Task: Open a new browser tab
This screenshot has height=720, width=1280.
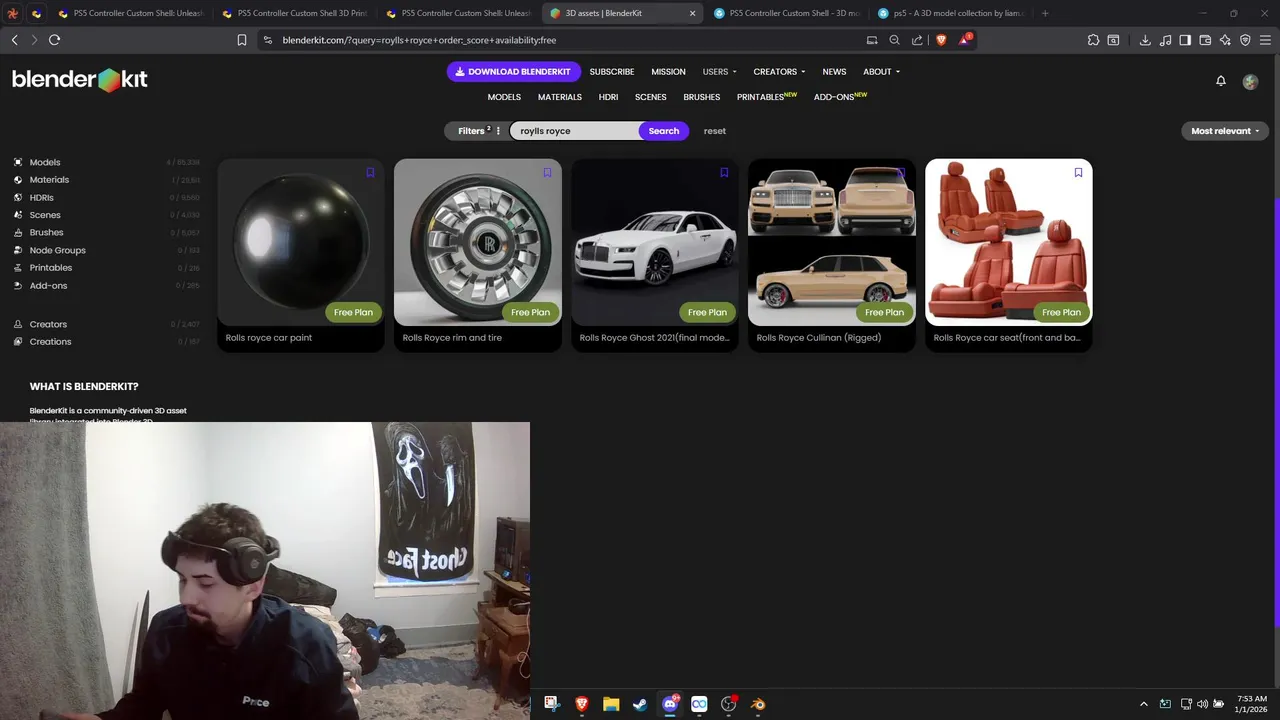Action: [1045, 13]
